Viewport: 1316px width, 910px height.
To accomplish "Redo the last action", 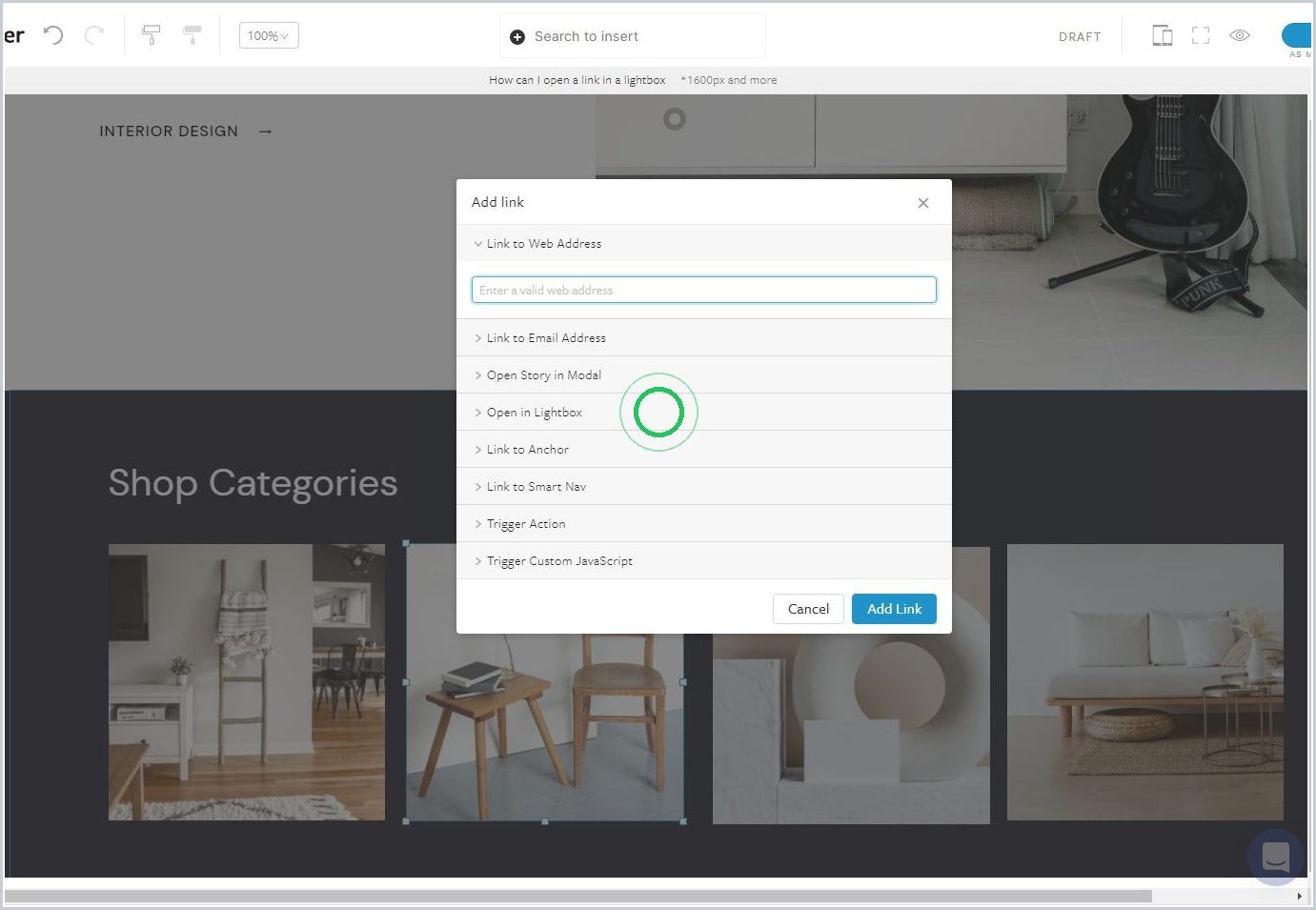I will (x=94, y=35).
